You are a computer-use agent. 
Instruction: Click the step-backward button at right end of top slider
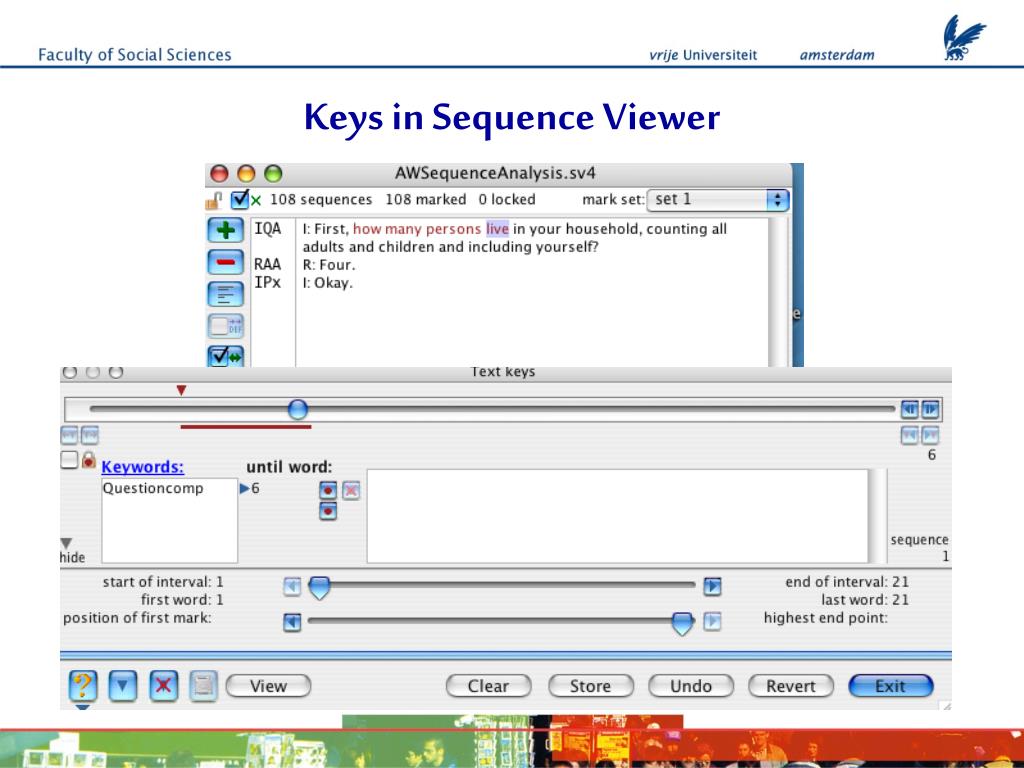point(909,409)
